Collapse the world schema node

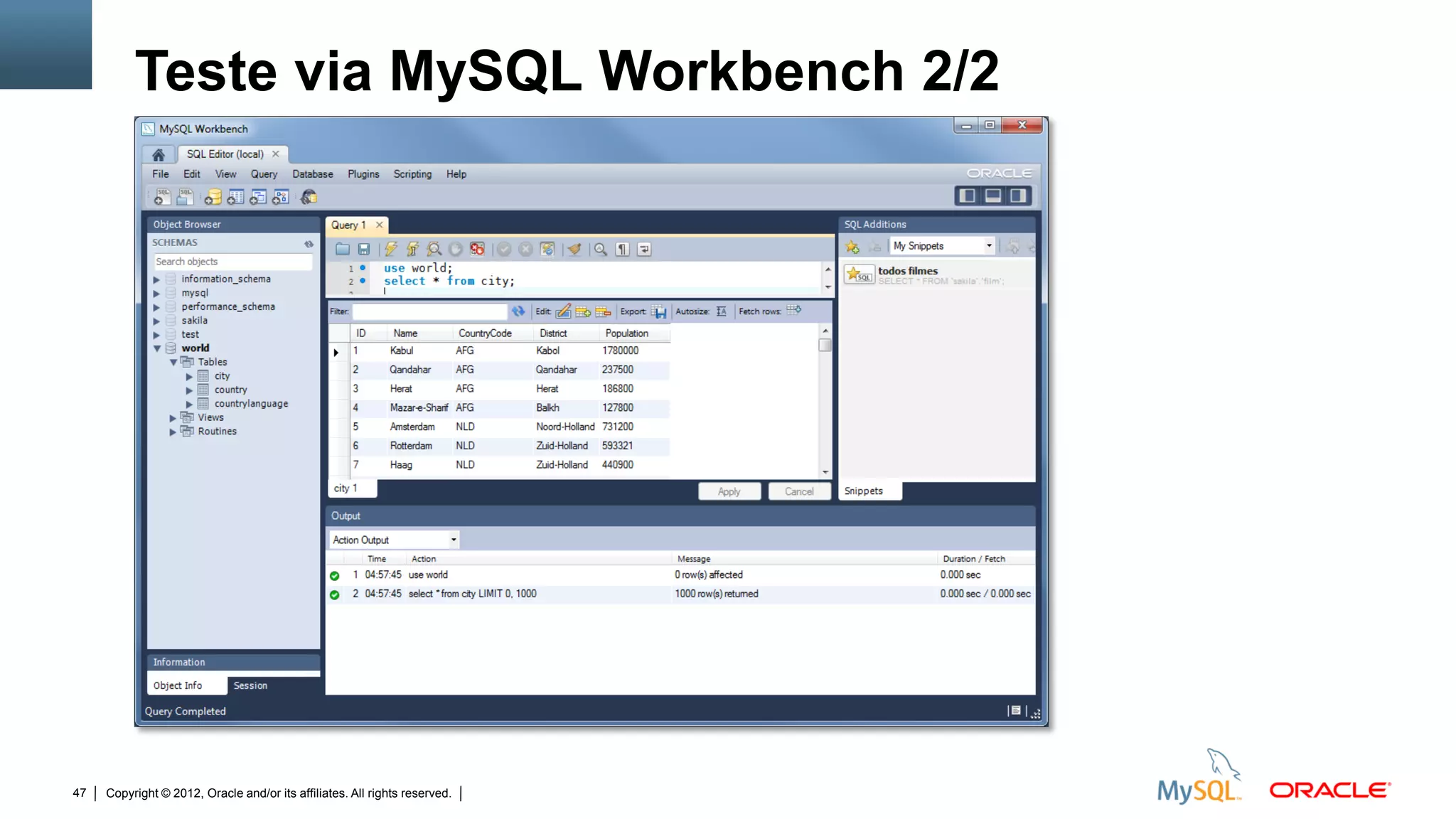[157, 348]
